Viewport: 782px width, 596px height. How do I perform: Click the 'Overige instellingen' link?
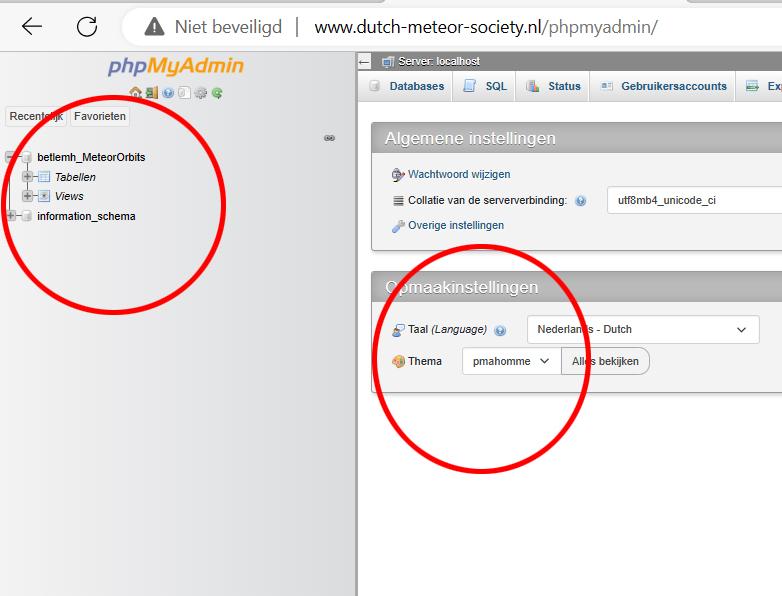pos(456,225)
